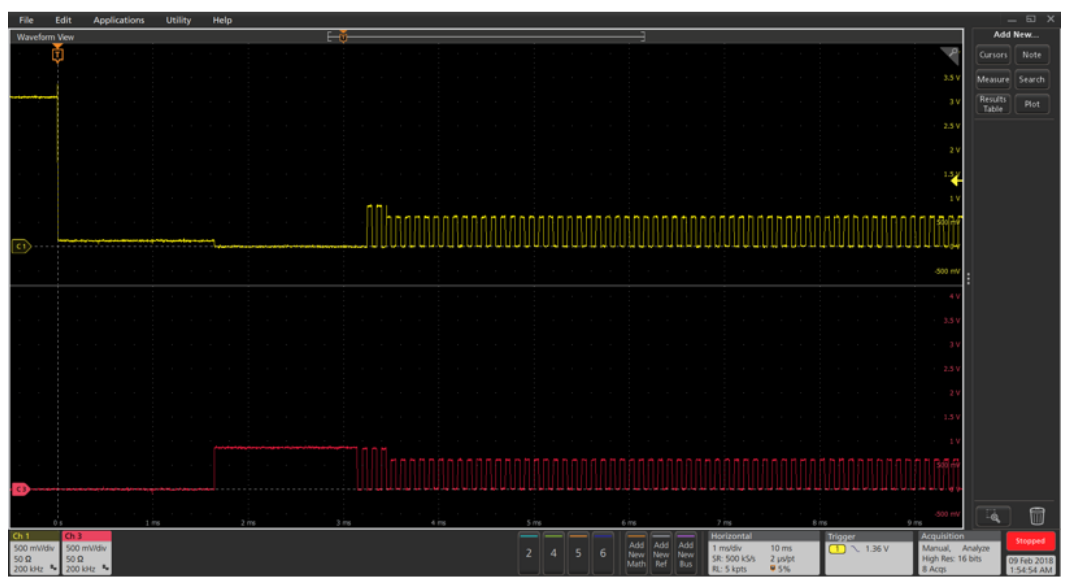Open the Utility menu

178,20
